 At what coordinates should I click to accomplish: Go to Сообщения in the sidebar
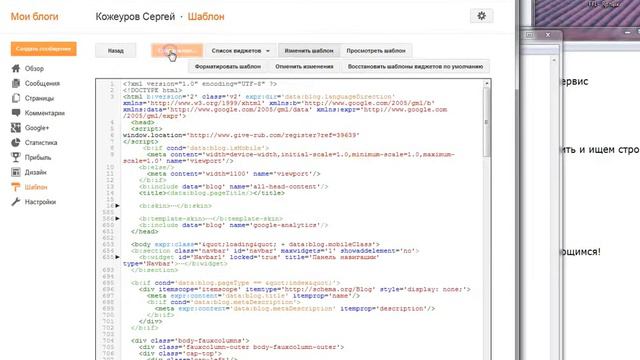point(42,83)
